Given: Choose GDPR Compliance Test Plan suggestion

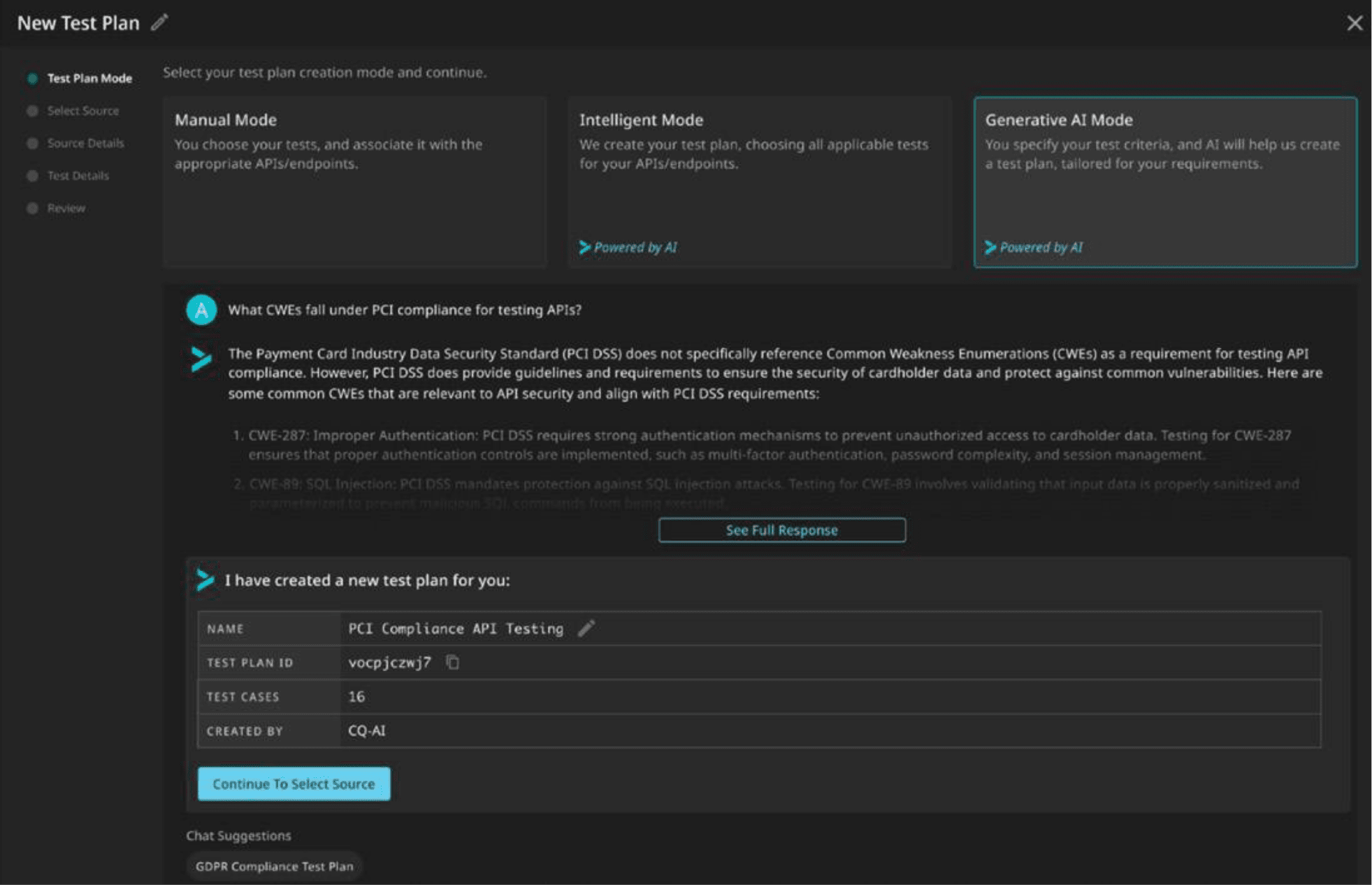Looking at the screenshot, I should [x=274, y=866].
